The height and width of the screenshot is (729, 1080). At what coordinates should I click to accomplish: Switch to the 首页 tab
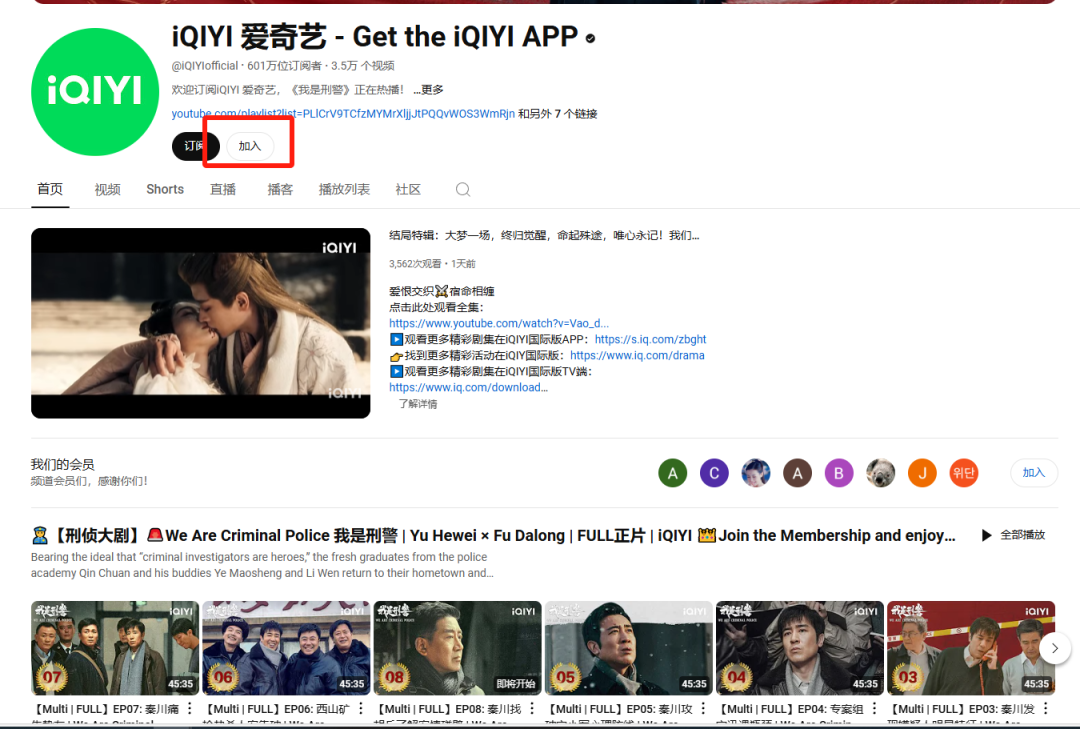(x=50, y=189)
